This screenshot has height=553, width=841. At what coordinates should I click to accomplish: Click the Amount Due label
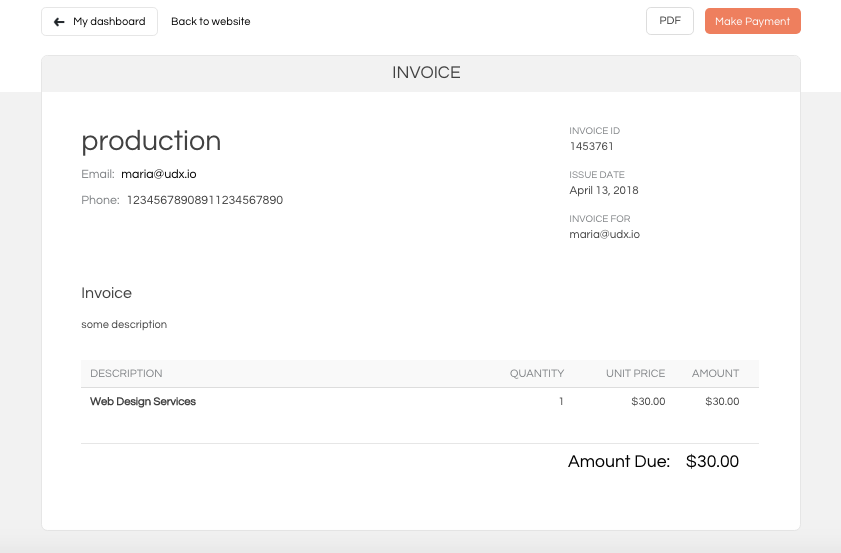[x=619, y=461]
